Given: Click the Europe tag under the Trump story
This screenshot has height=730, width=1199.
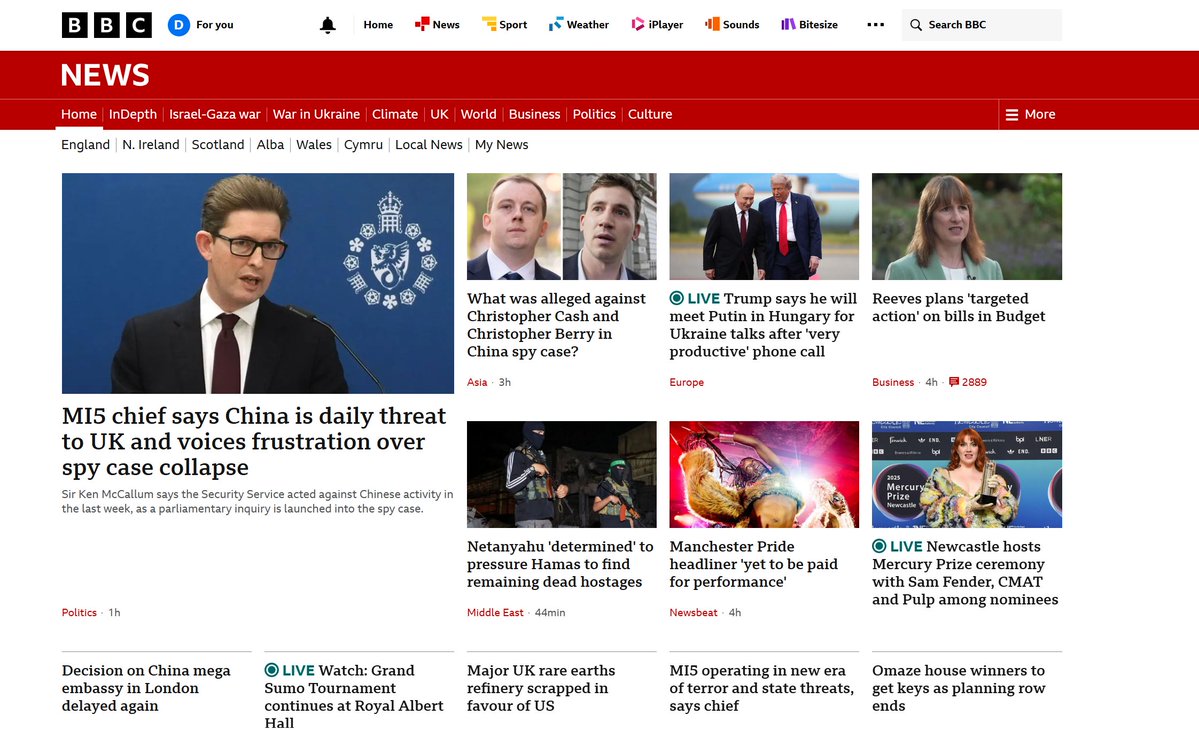Looking at the screenshot, I should 687,382.
